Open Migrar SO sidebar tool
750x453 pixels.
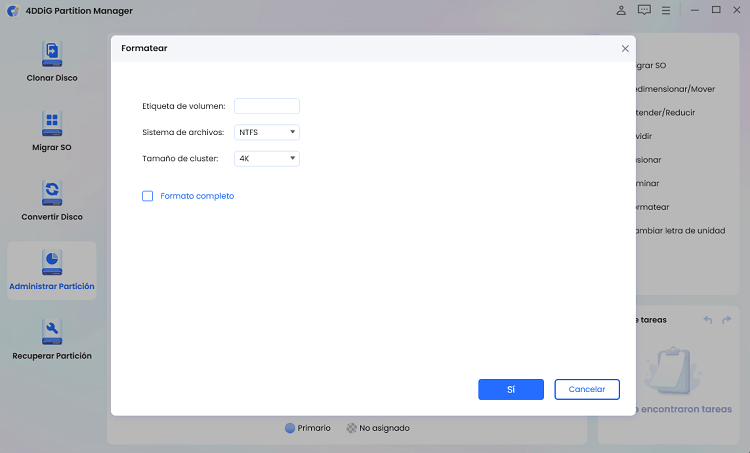pyautogui.click(x=52, y=131)
